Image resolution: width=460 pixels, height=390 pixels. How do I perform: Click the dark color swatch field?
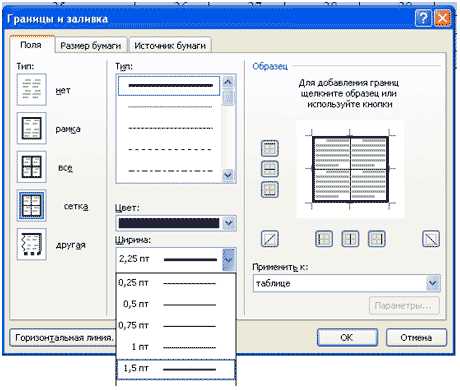[169, 223]
